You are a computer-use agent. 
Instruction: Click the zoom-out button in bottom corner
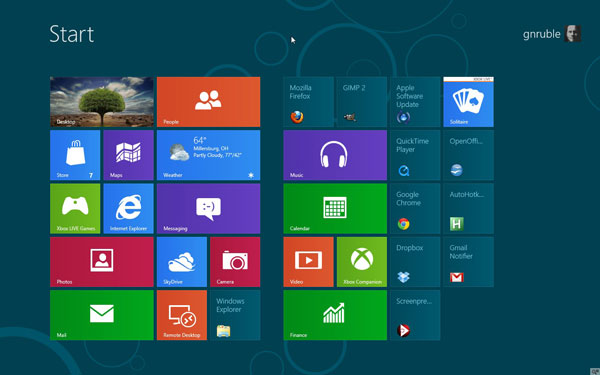tap(595, 371)
